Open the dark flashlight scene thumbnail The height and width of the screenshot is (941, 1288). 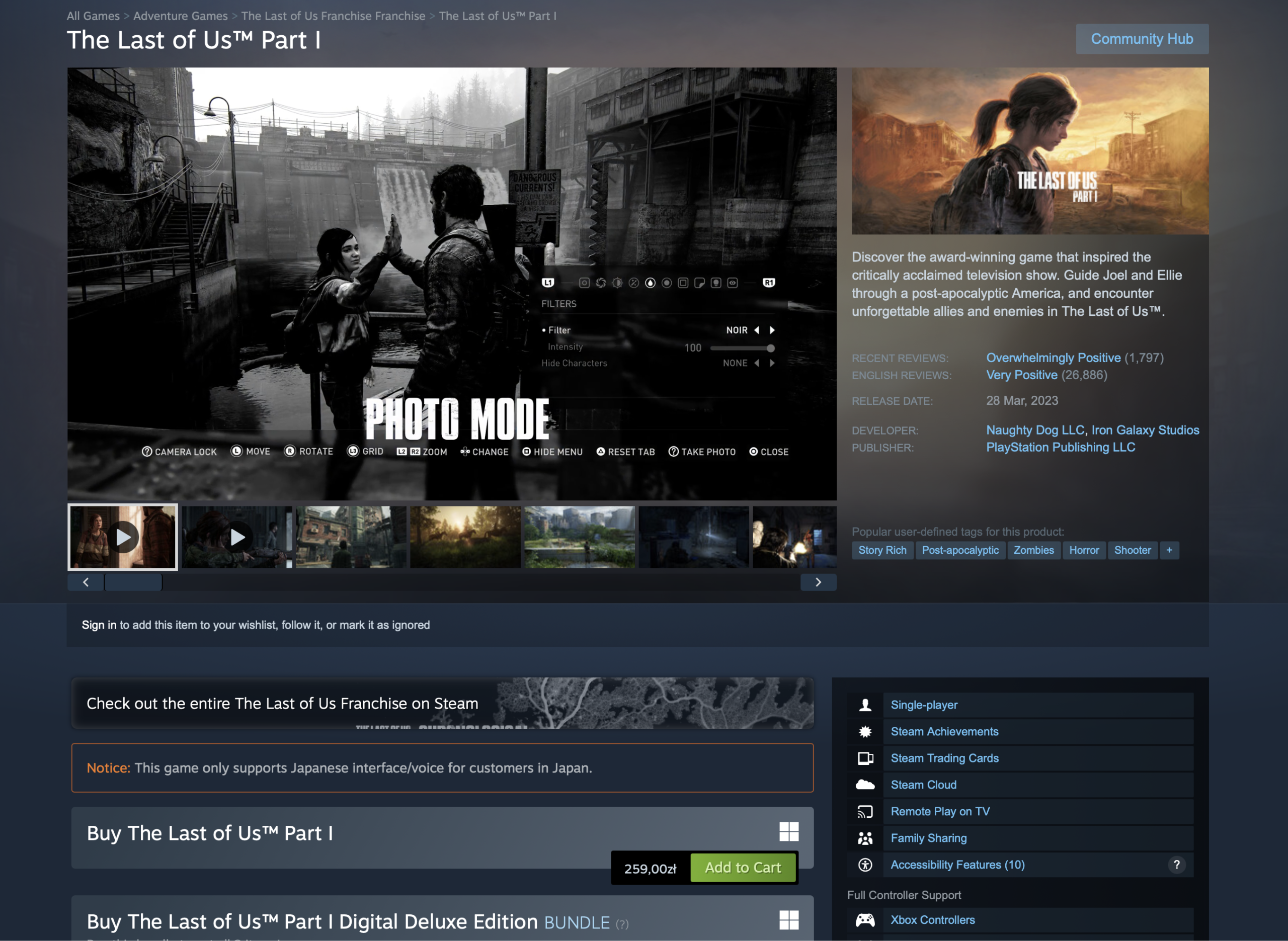pyautogui.click(x=694, y=537)
